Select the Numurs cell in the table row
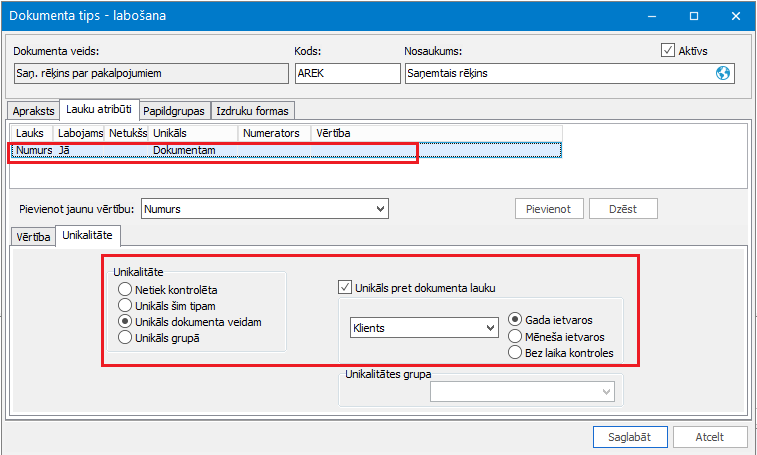Screen dimensions: 757x455 click(x=33, y=150)
